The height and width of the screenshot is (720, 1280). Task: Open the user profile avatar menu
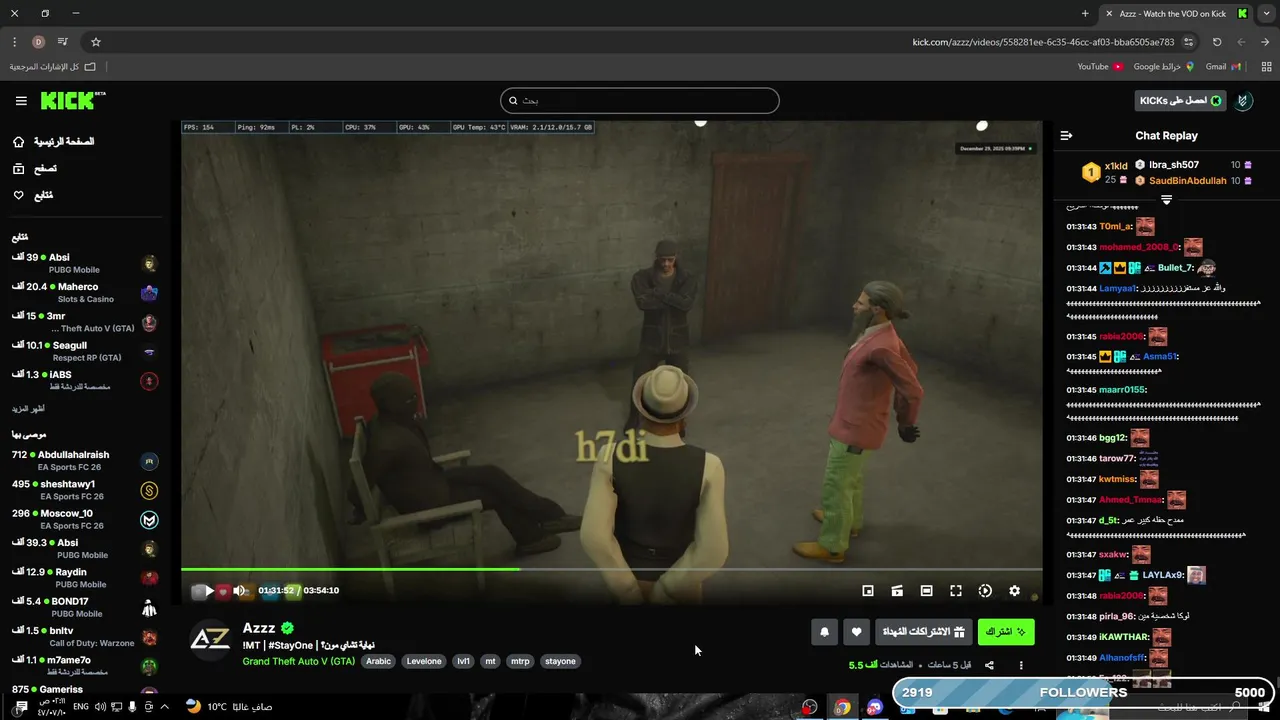(1243, 101)
